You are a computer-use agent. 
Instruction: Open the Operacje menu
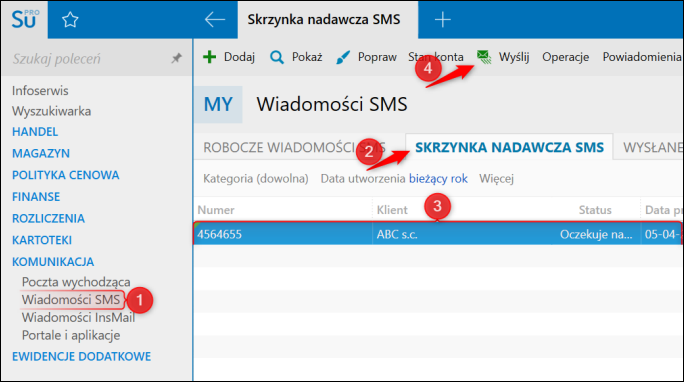tap(566, 57)
